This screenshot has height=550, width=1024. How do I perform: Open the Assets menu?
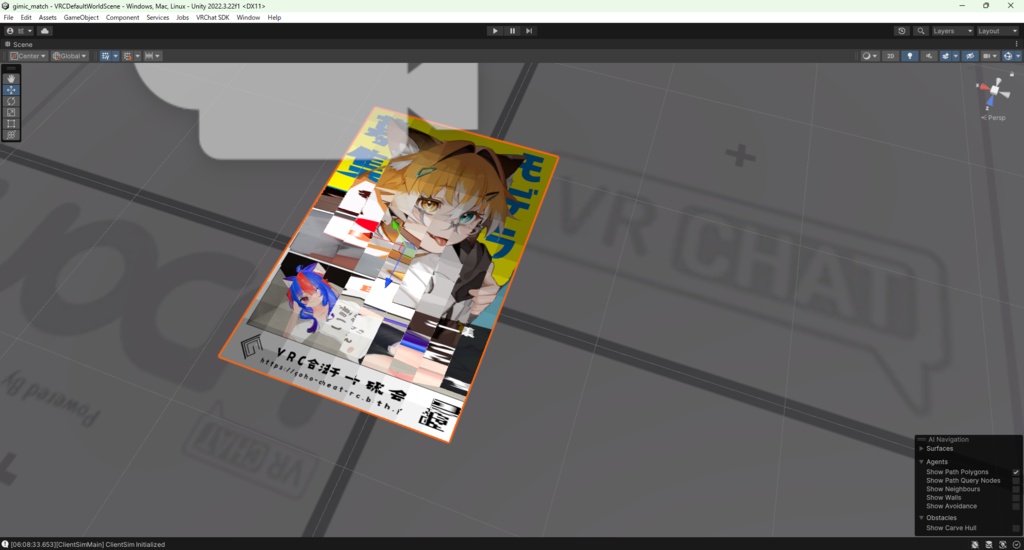point(48,18)
